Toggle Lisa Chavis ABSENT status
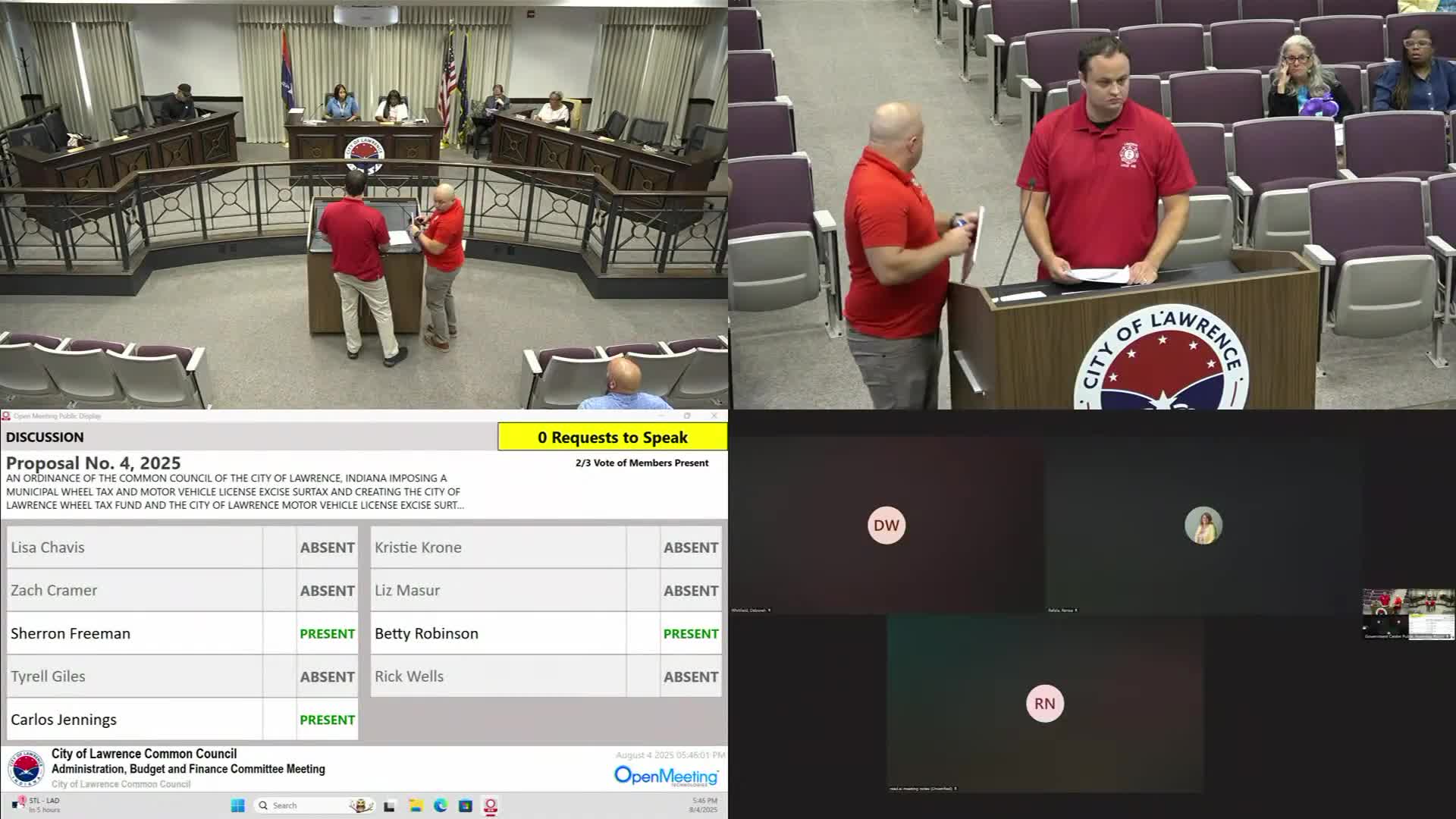This screenshot has height=819, width=1456. click(327, 548)
